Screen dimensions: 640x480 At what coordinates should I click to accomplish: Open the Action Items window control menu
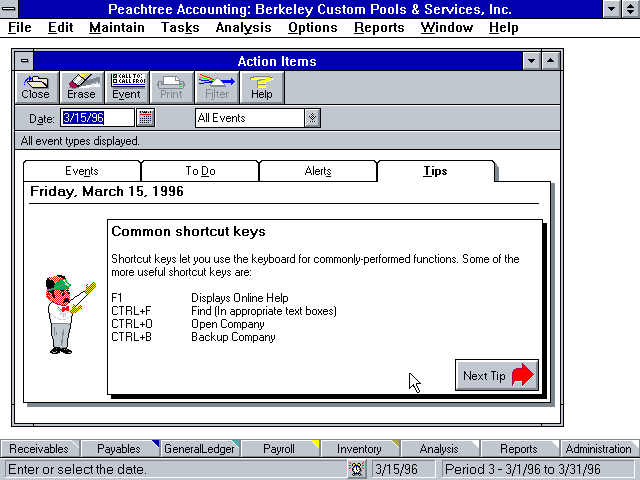click(24, 61)
